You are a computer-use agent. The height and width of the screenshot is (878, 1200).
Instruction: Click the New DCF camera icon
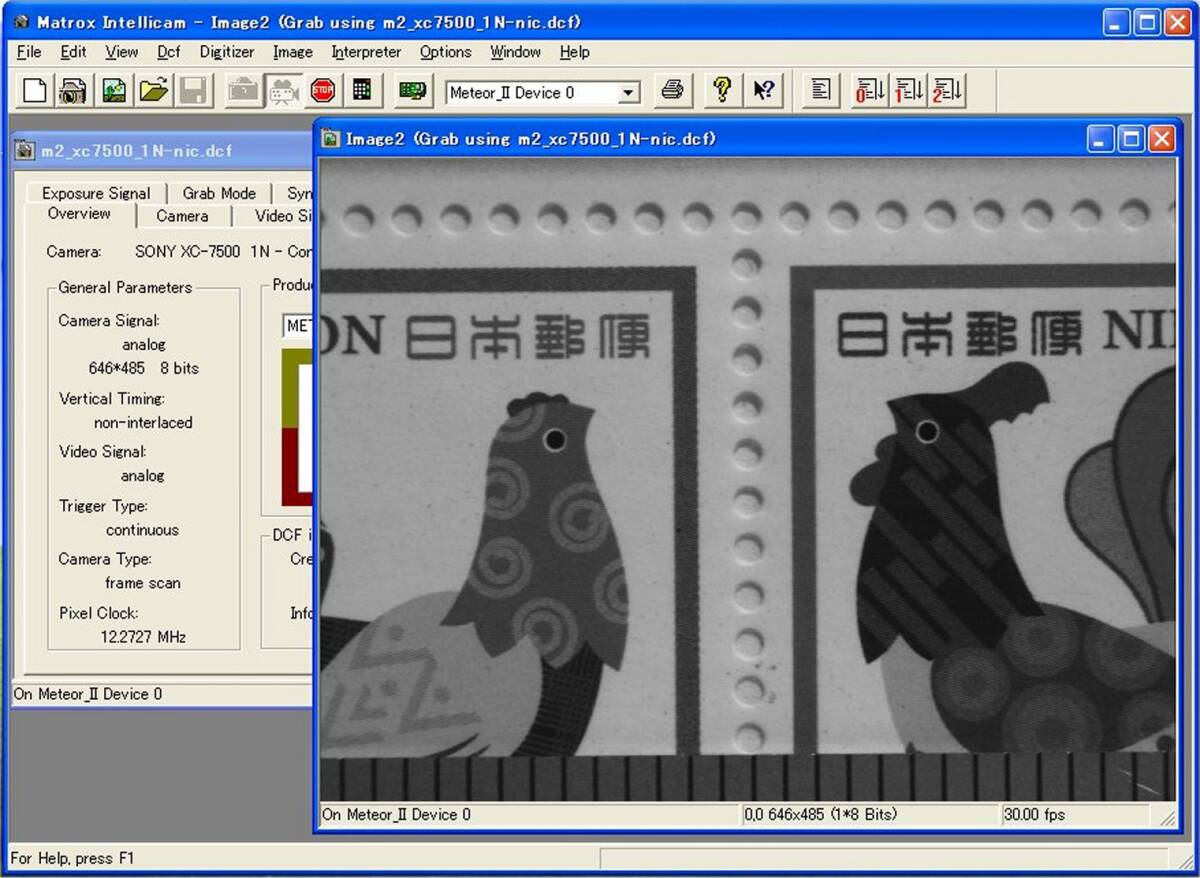[73, 92]
